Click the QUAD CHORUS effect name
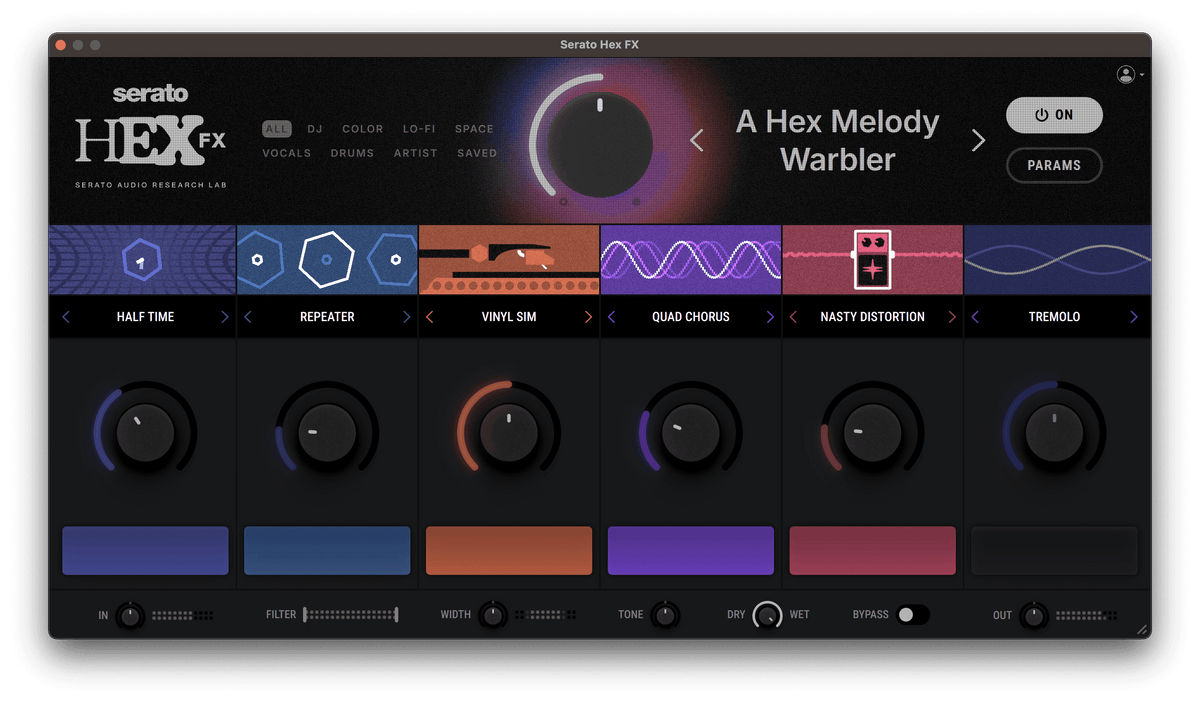 pyautogui.click(x=691, y=317)
